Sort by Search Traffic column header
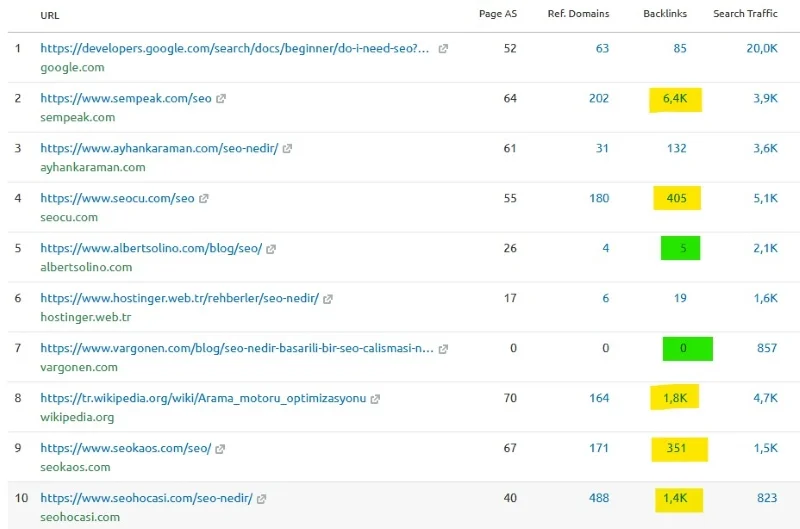This screenshot has width=800, height=529. [x=743, y=14]
